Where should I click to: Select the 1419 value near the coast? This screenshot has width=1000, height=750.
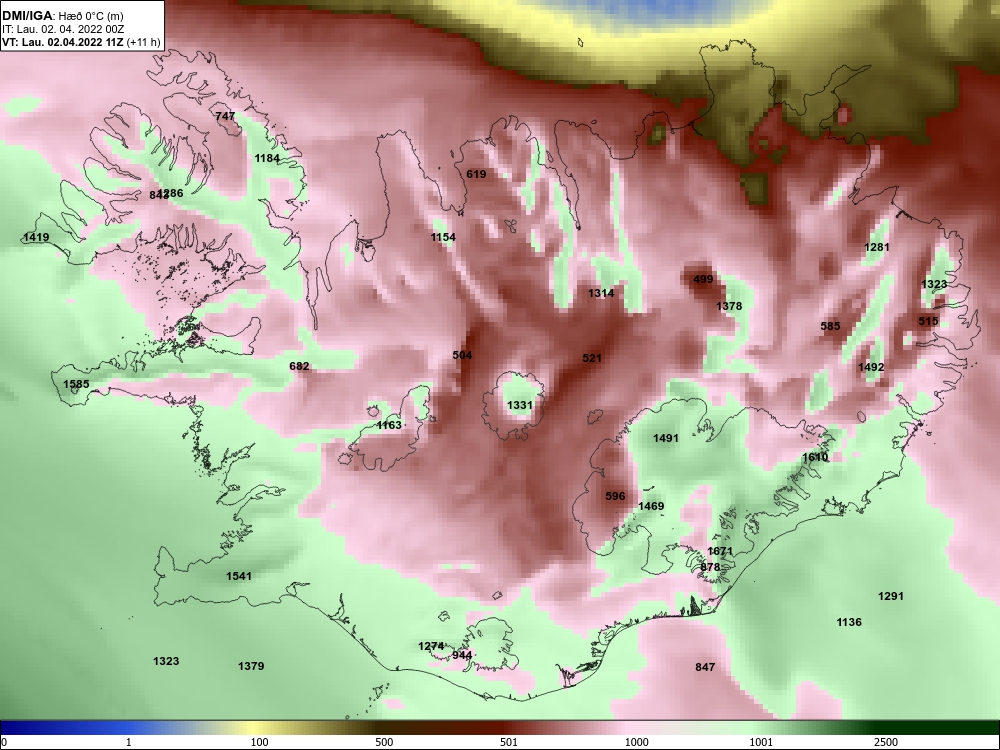click(36, 237)
